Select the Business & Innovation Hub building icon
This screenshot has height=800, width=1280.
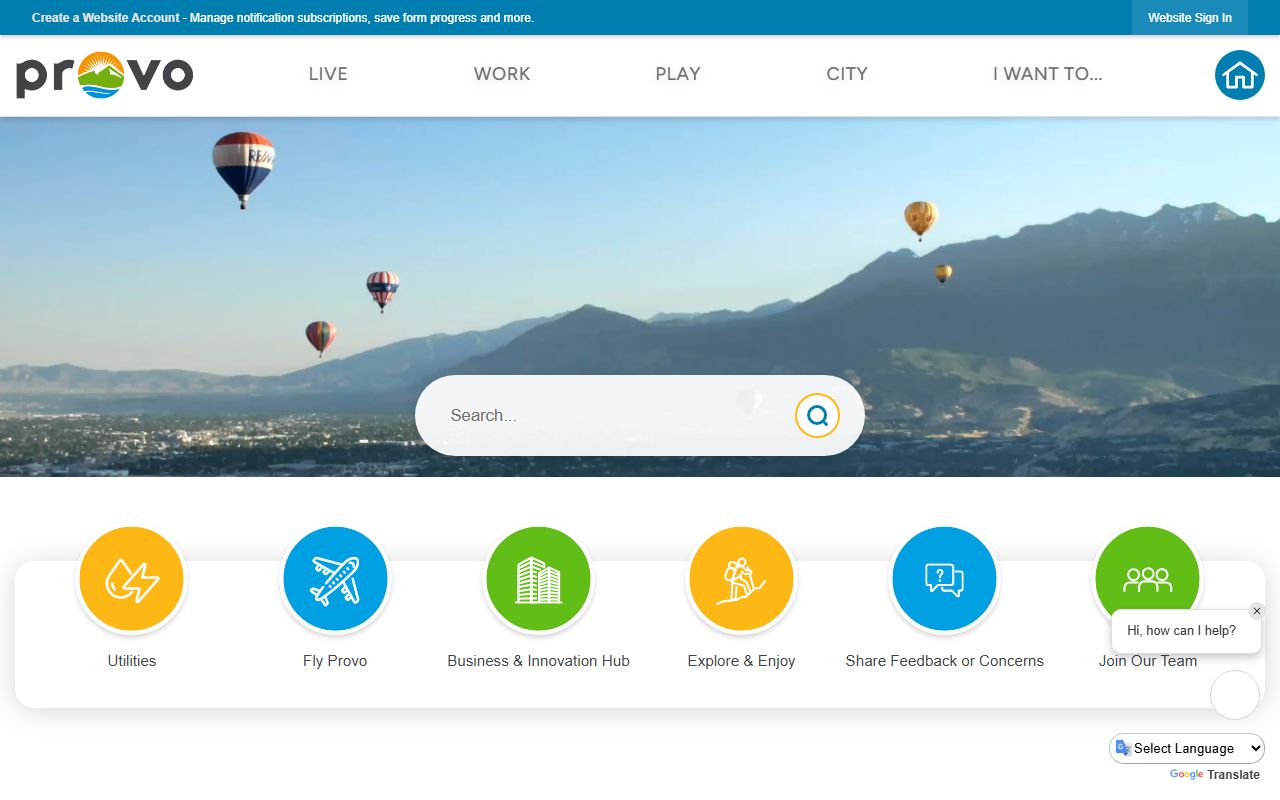tap(538, 580)
